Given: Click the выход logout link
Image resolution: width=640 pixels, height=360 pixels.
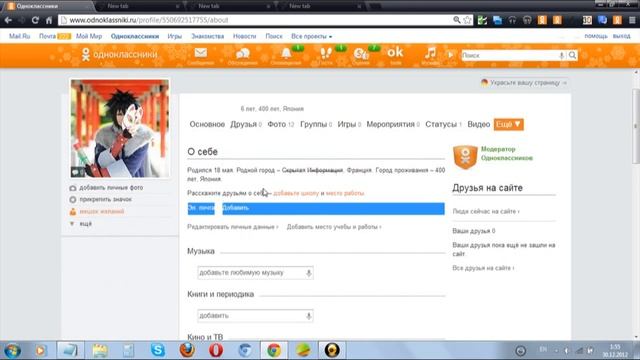Looking at the screenshot, I should click(x=621, y=36).
